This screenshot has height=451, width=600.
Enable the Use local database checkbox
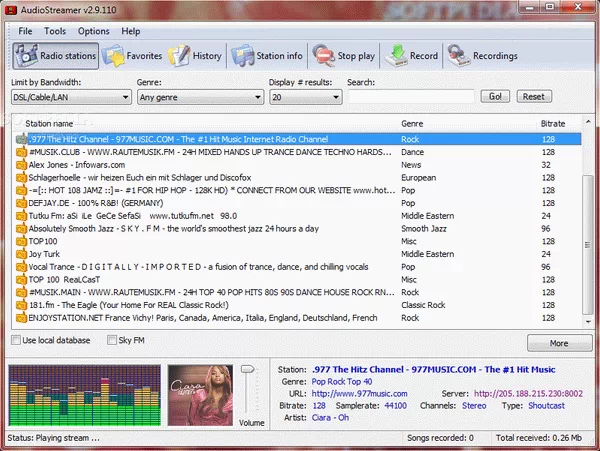coord(16,340)
